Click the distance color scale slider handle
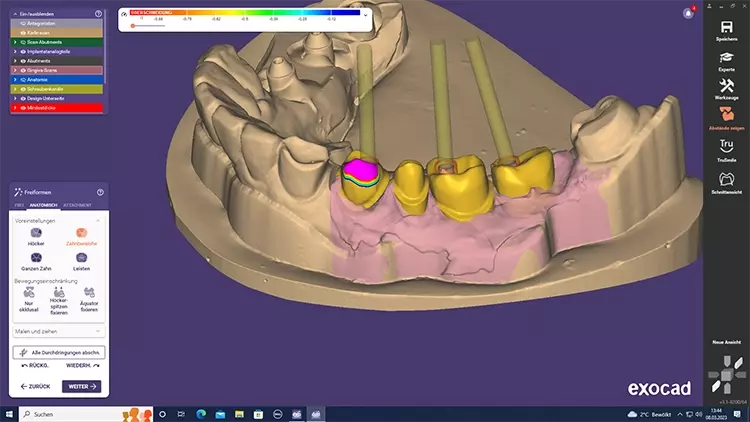Image resolution: width=750 pixels, height=422 pixels. click(x=133, y=27)
